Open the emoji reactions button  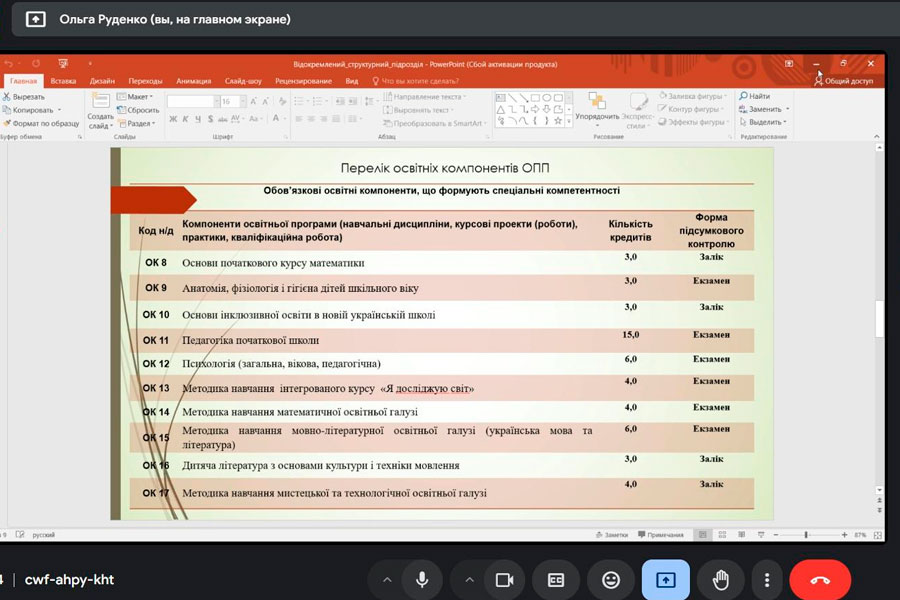tap(610, 580)
